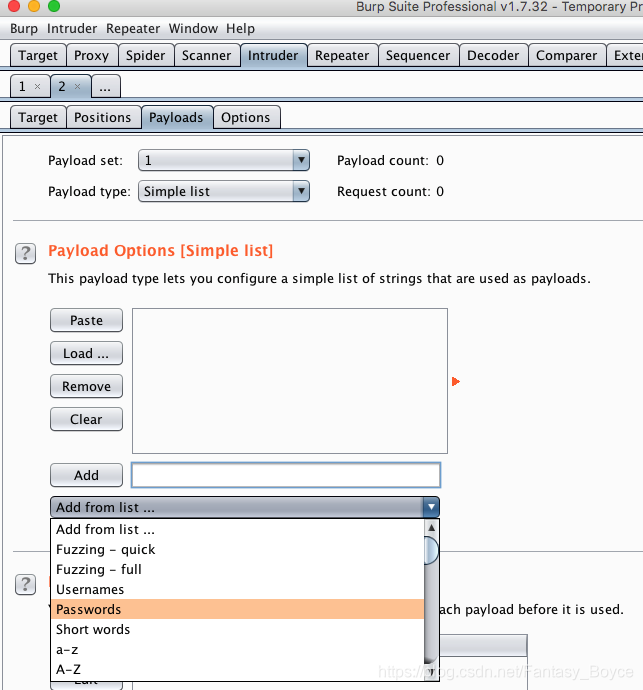Open the Payload type Simple list dropdown
This screenshot has width=643, height=690.
tap(224, 191)
